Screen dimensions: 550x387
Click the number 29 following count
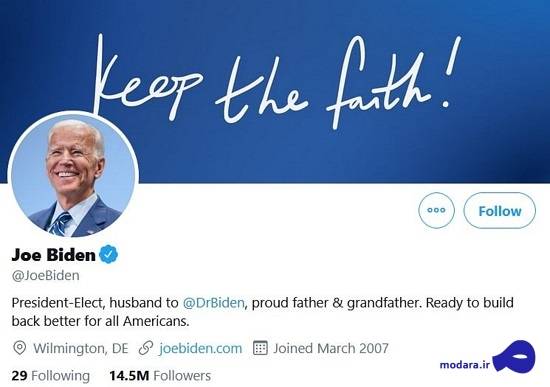tap(19, 376)
